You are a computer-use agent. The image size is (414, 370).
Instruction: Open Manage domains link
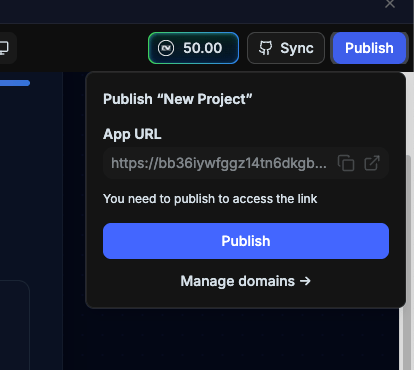[x=246, y=281]
